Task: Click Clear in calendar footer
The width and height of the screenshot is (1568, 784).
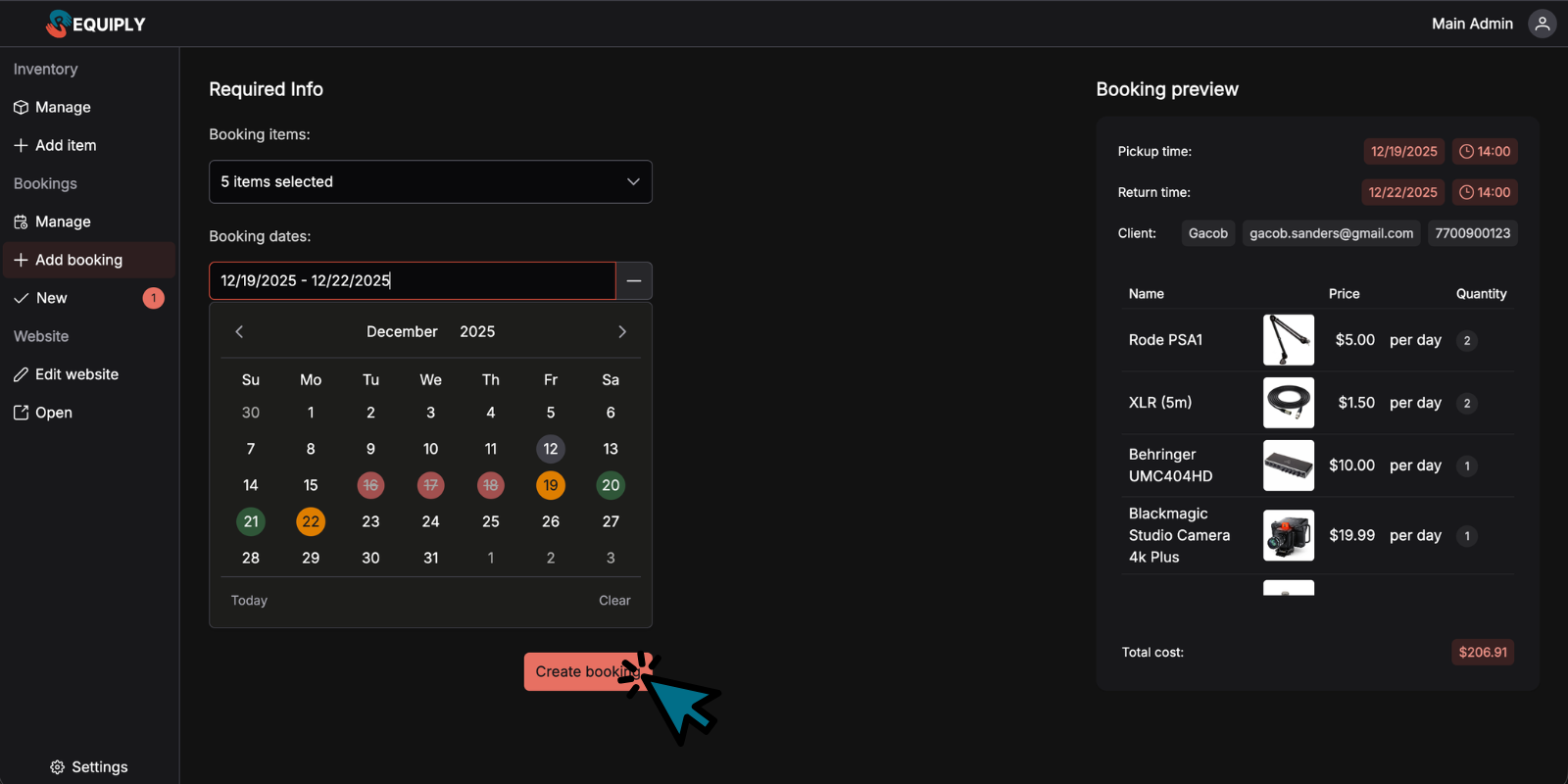Action: coord(614,600)
